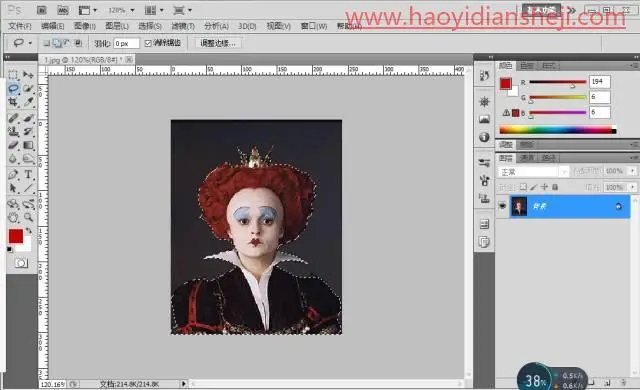640x390 pixels.
Task: Select the 3D Object Rotate tool
Action: 13,204
